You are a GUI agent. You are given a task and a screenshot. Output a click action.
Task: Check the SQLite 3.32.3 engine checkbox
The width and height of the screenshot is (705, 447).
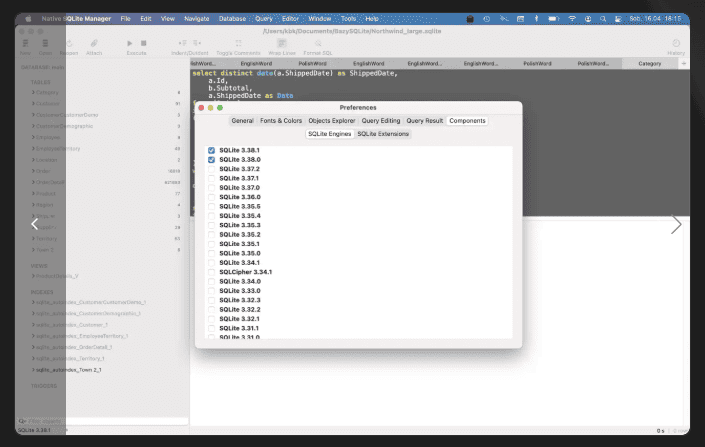pyautogui.click(x=211, y=300)
